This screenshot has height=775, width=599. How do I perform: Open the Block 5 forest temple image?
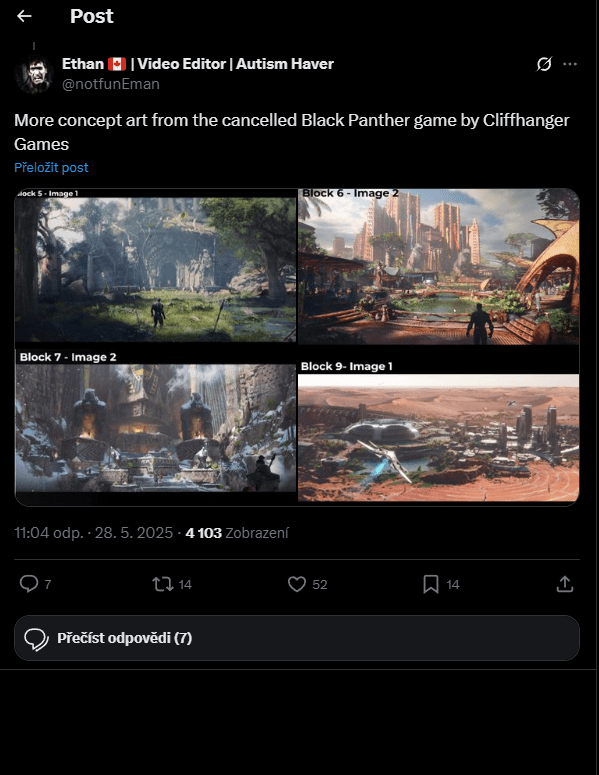(156, 265)
